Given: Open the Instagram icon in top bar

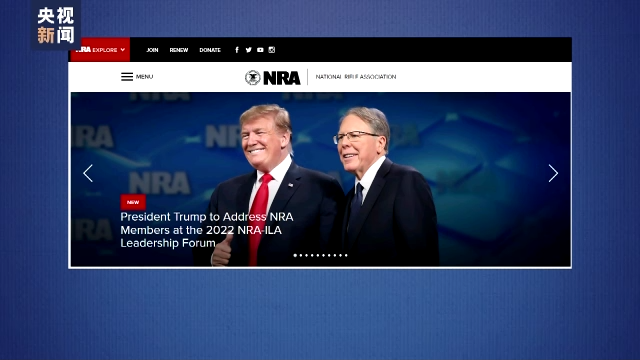Looking at the screenshot, I should [x=272, y=50].
